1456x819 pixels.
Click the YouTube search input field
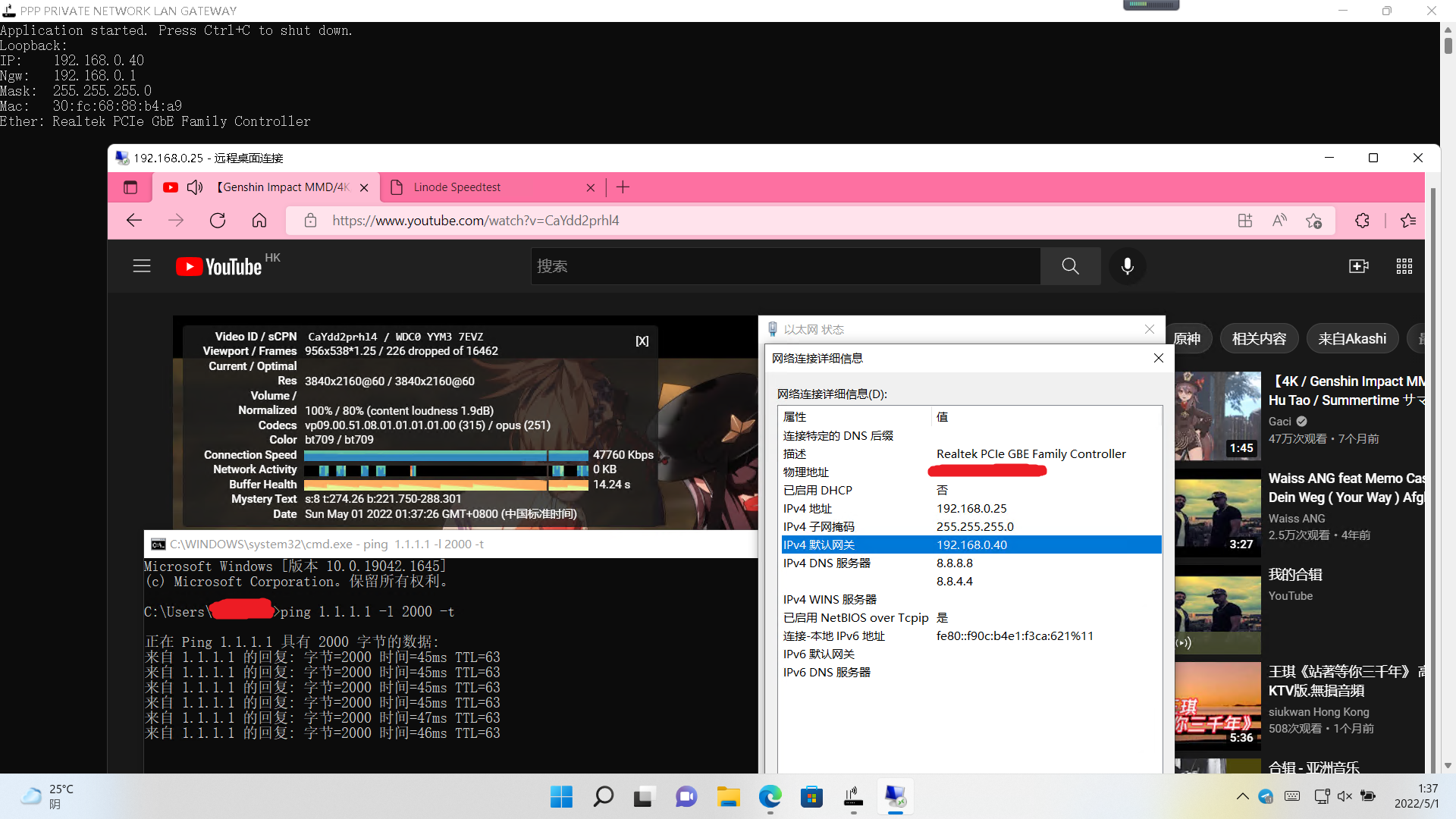click(x=785, y=266)
